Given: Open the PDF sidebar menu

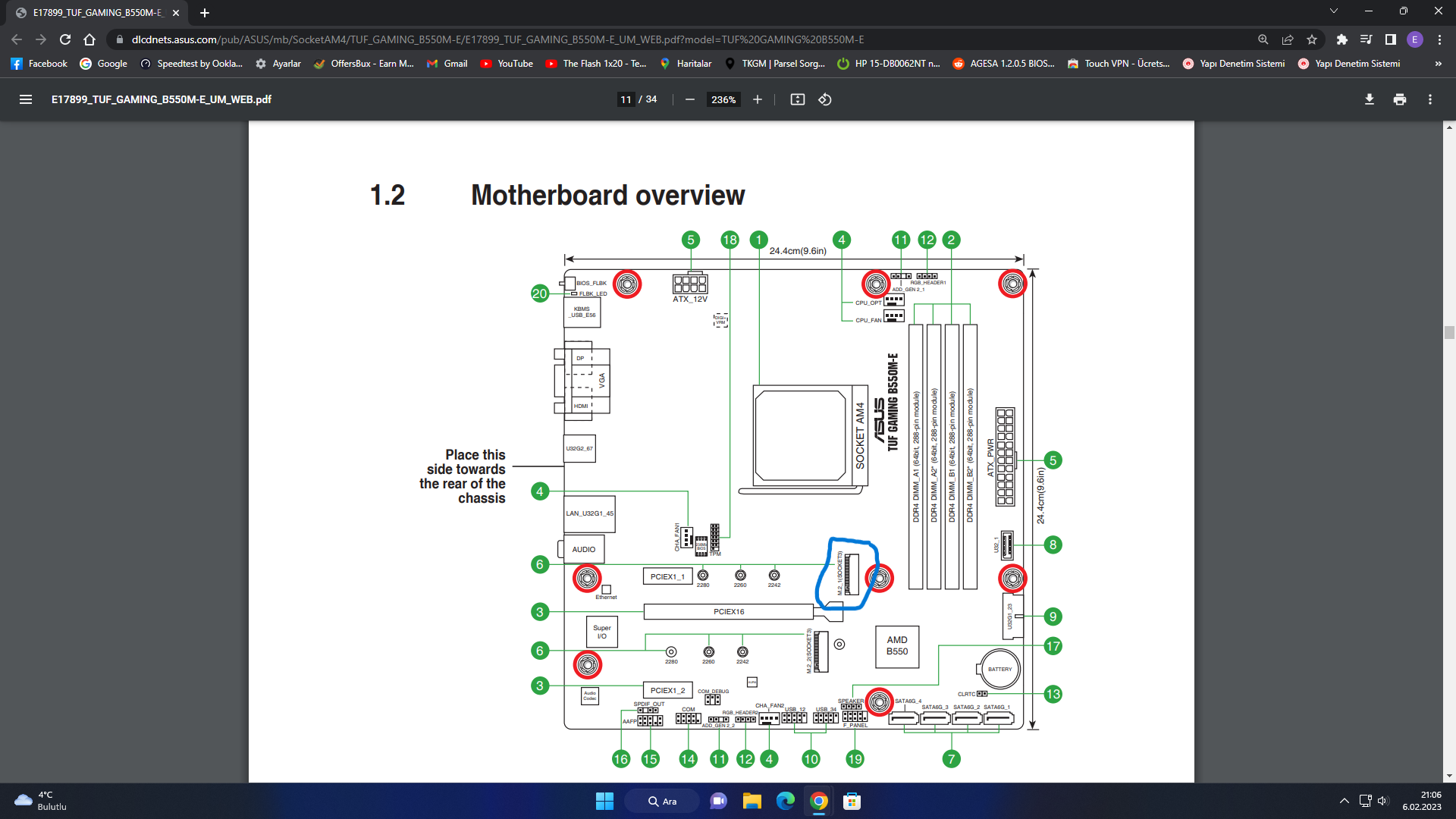Looking at the screenshot, I should tap(25, 99).
